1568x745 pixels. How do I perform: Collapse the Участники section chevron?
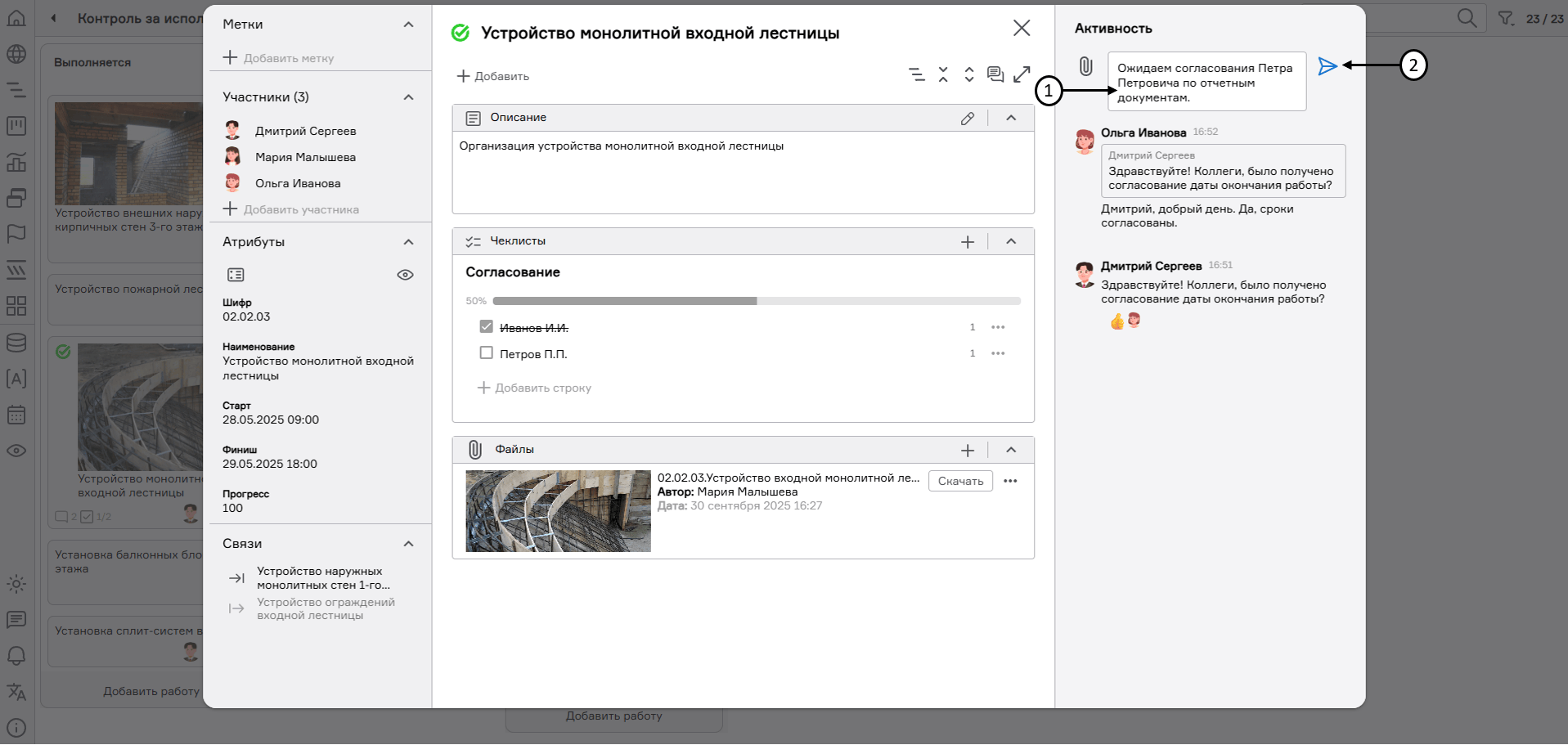click(x=408, y=97)
